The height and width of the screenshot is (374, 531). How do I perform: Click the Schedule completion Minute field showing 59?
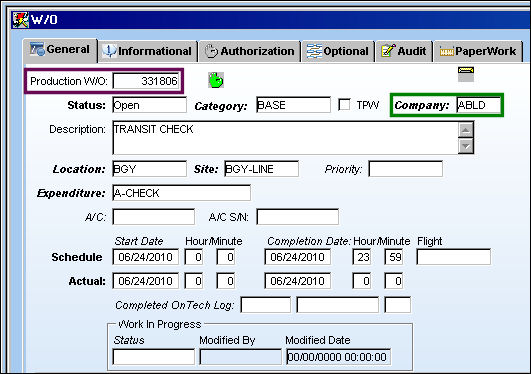click(394, 257)
